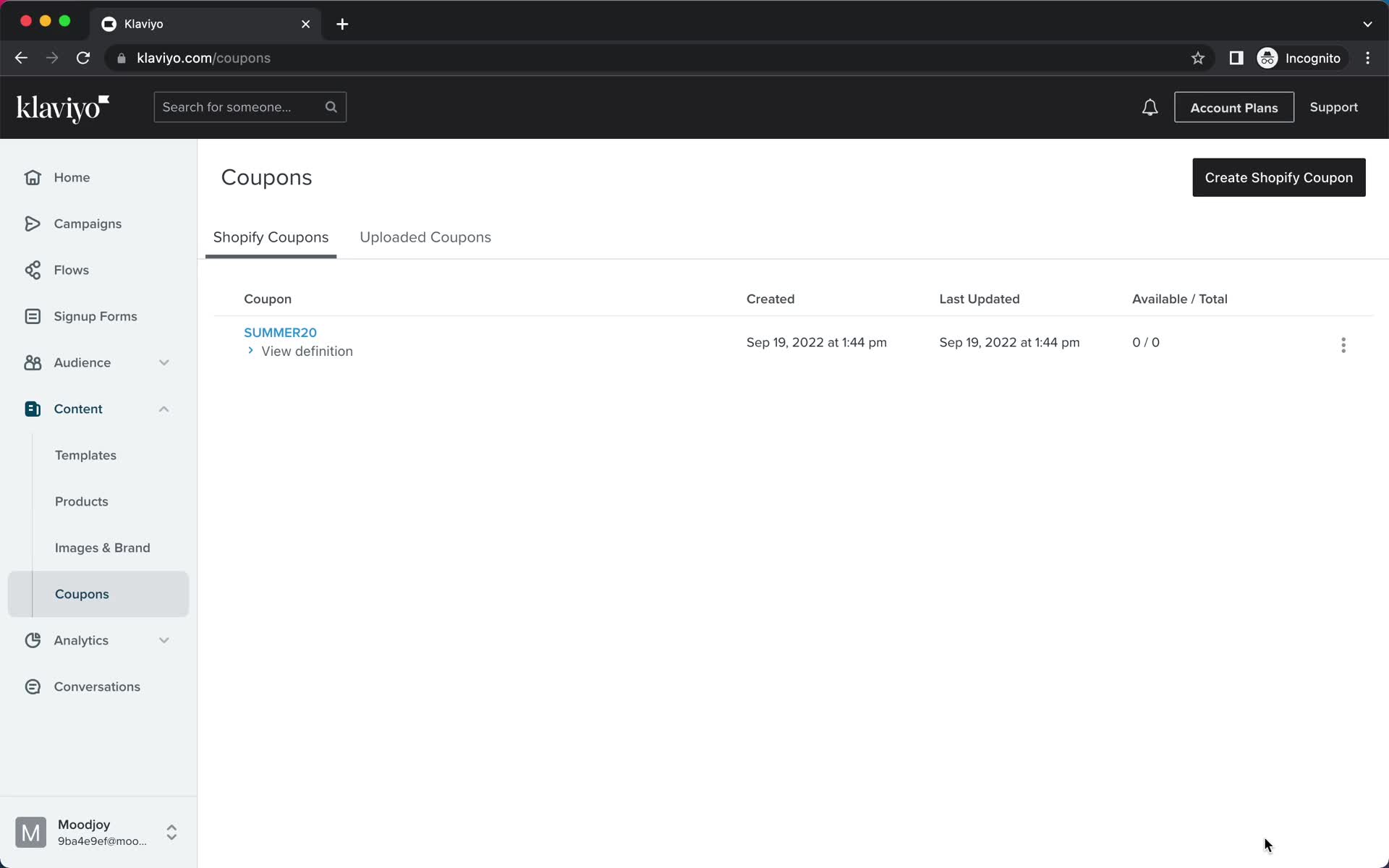1389x868 pixels.
Task: Open the Moodjoy account switcher arrows
Action: pos(171,833)
